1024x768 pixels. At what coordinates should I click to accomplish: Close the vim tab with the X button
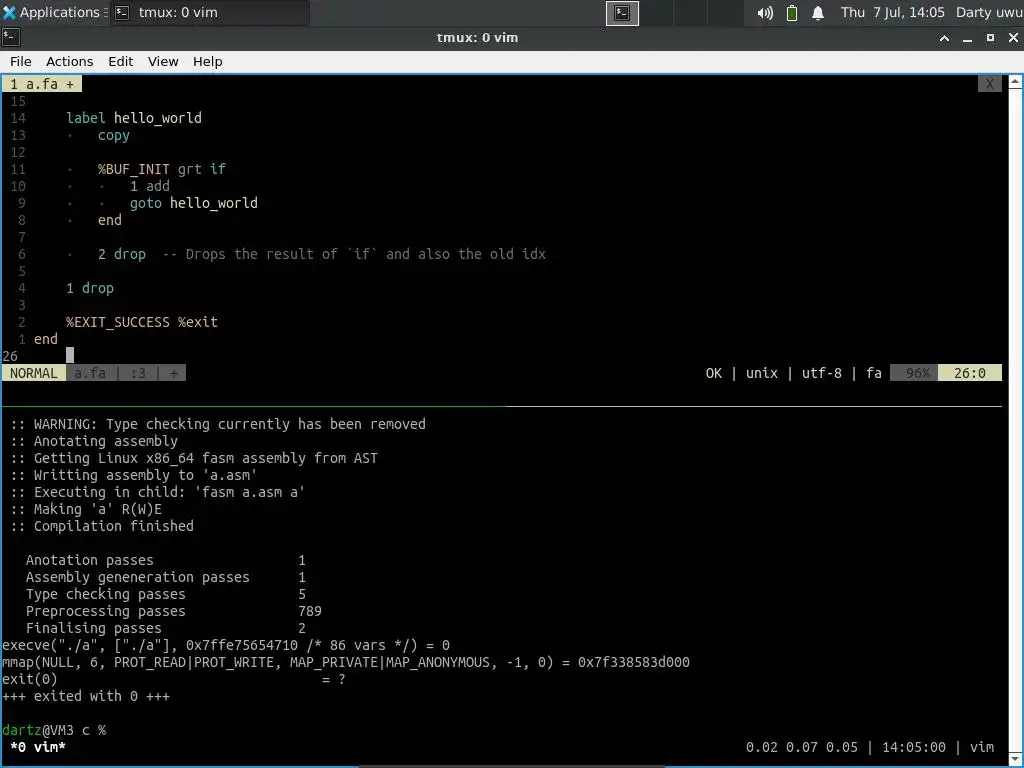(x=989, y=84)
